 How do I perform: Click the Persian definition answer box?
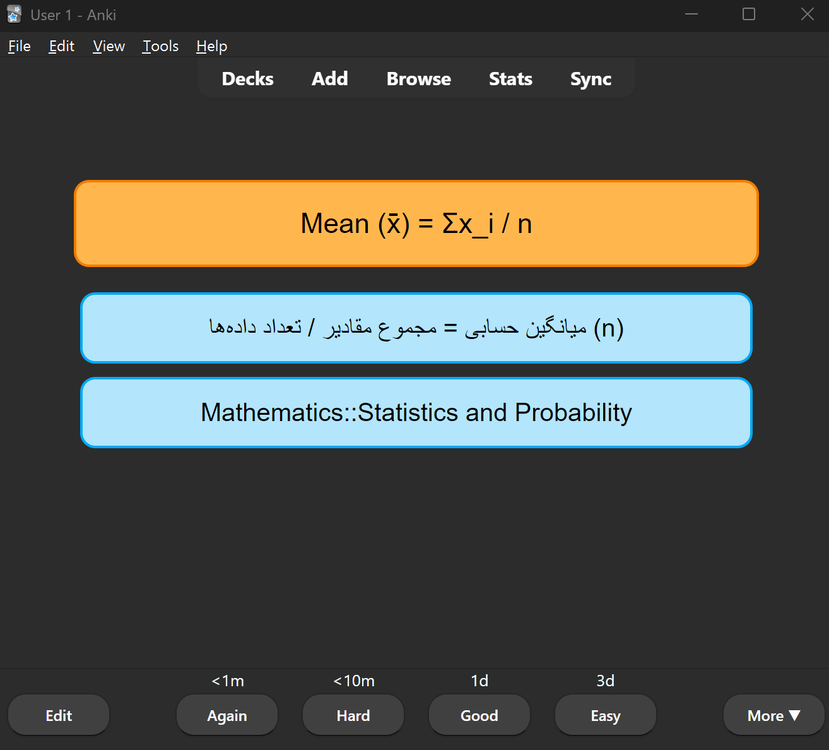tap(416, 328)
